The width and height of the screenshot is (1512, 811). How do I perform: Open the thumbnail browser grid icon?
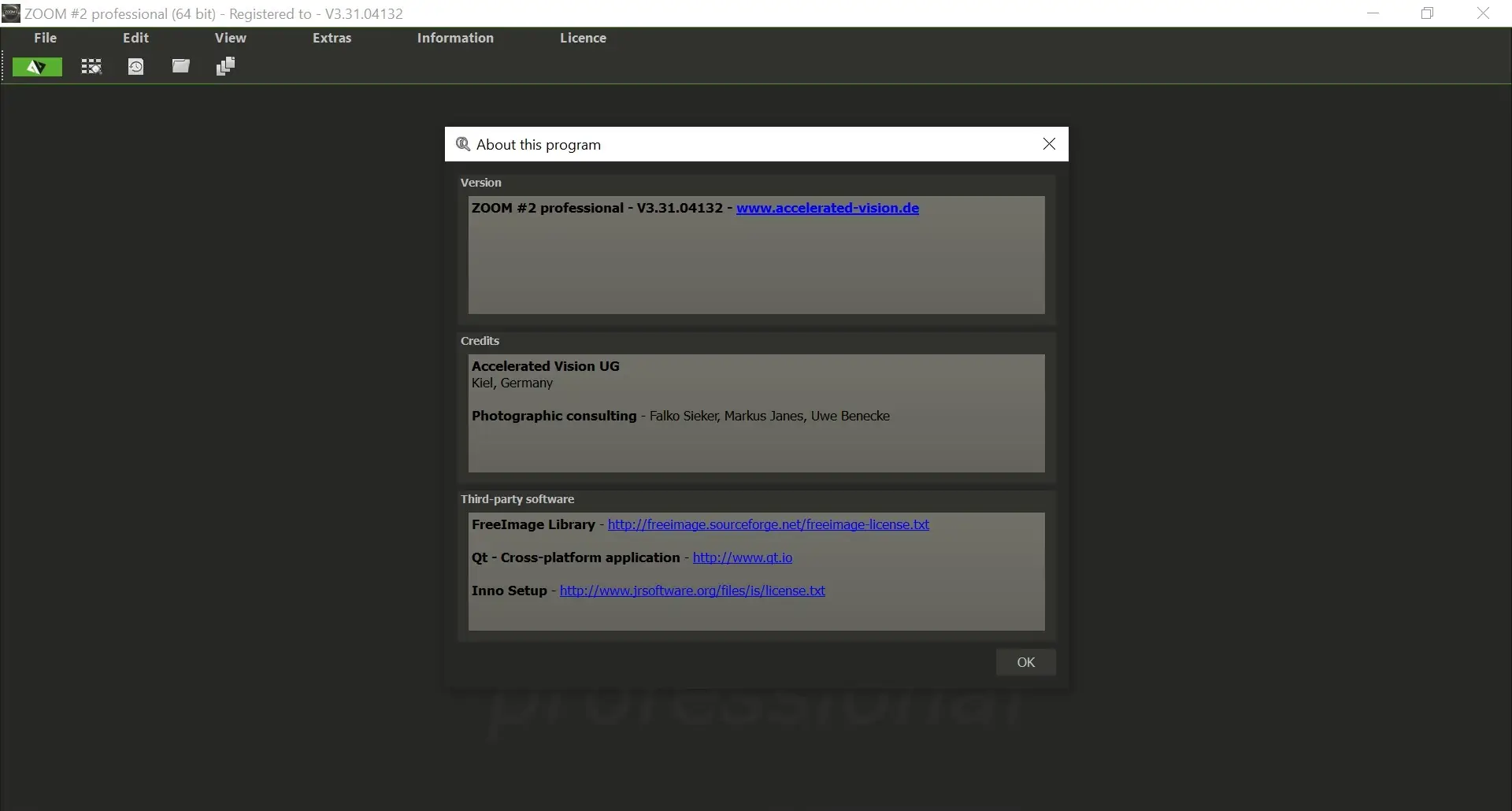point(91,67)
